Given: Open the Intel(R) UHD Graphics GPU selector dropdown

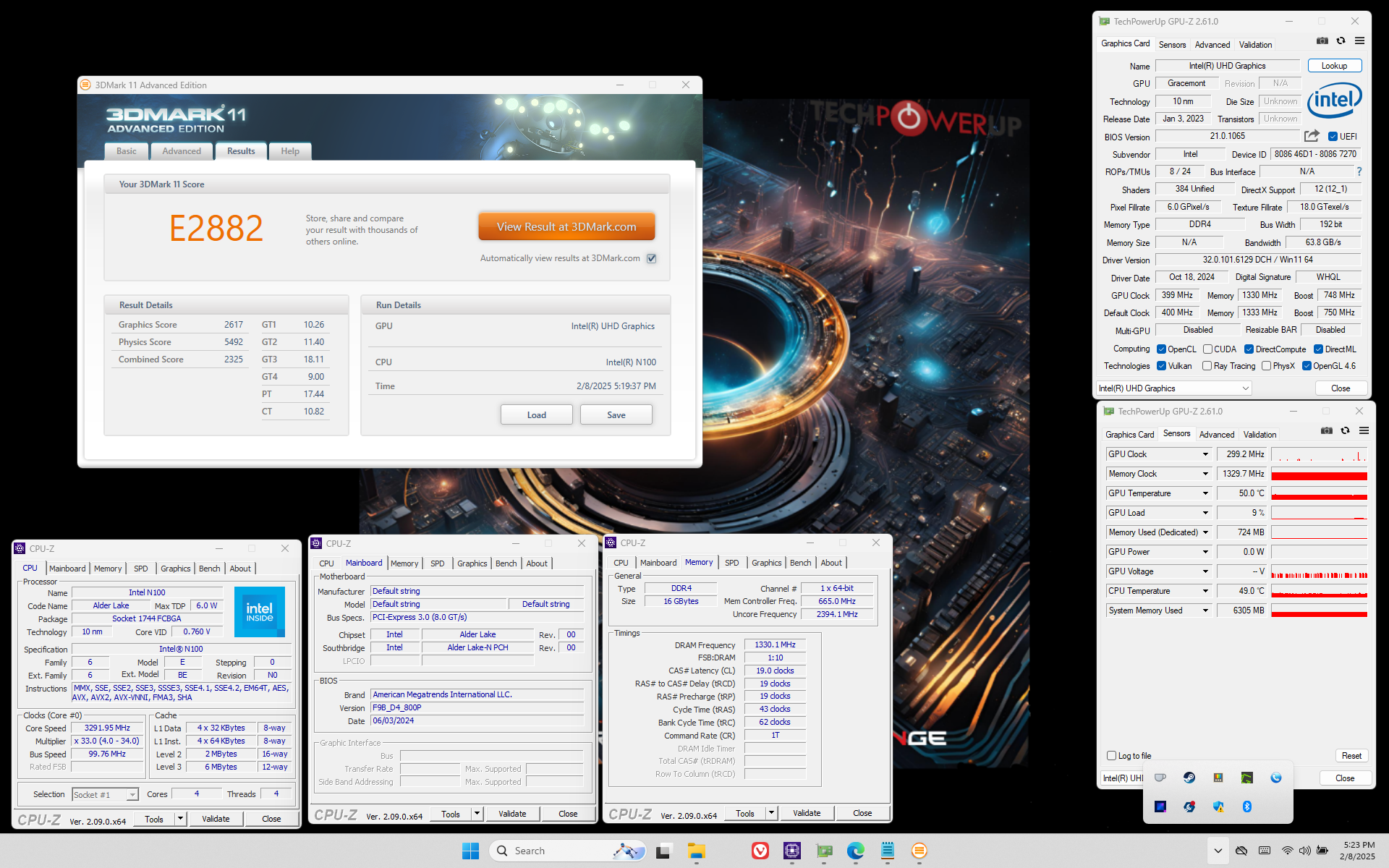Looking at the screenshot, I should [x=1174, y=388].
